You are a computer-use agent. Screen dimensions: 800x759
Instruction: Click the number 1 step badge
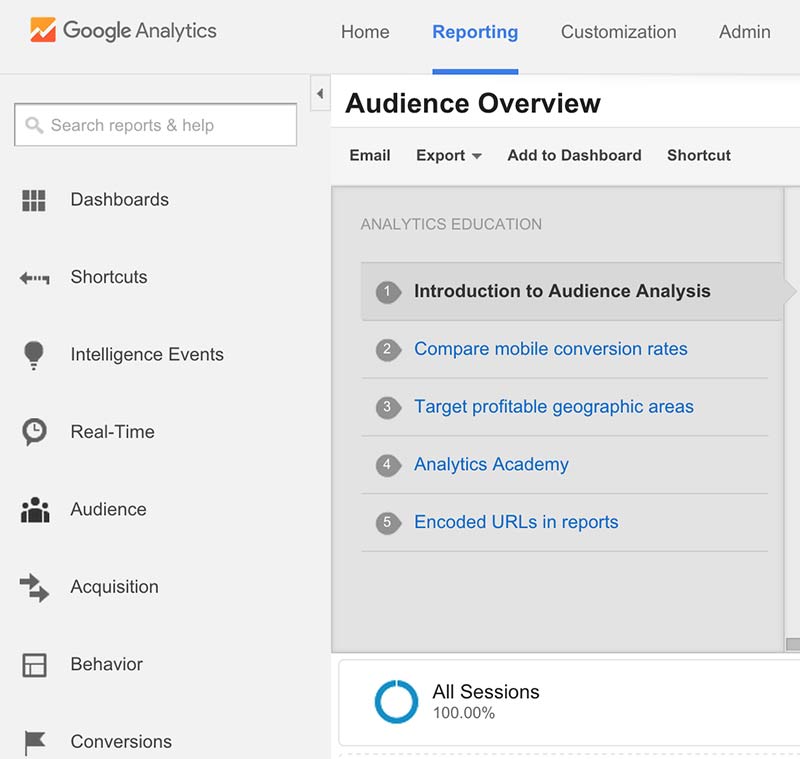[388, 292]
